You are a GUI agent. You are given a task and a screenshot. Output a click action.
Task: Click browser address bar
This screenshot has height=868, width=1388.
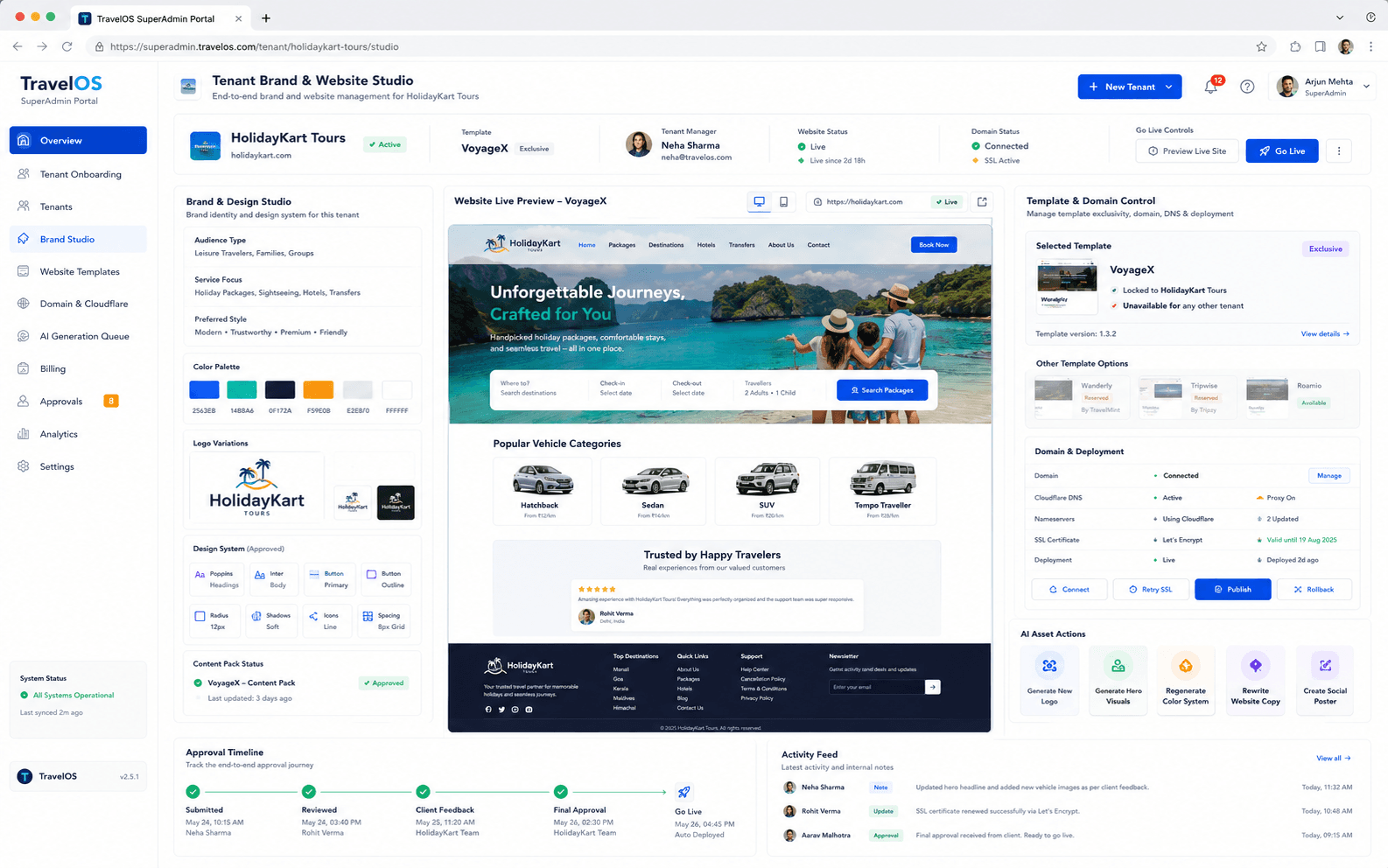669,46
